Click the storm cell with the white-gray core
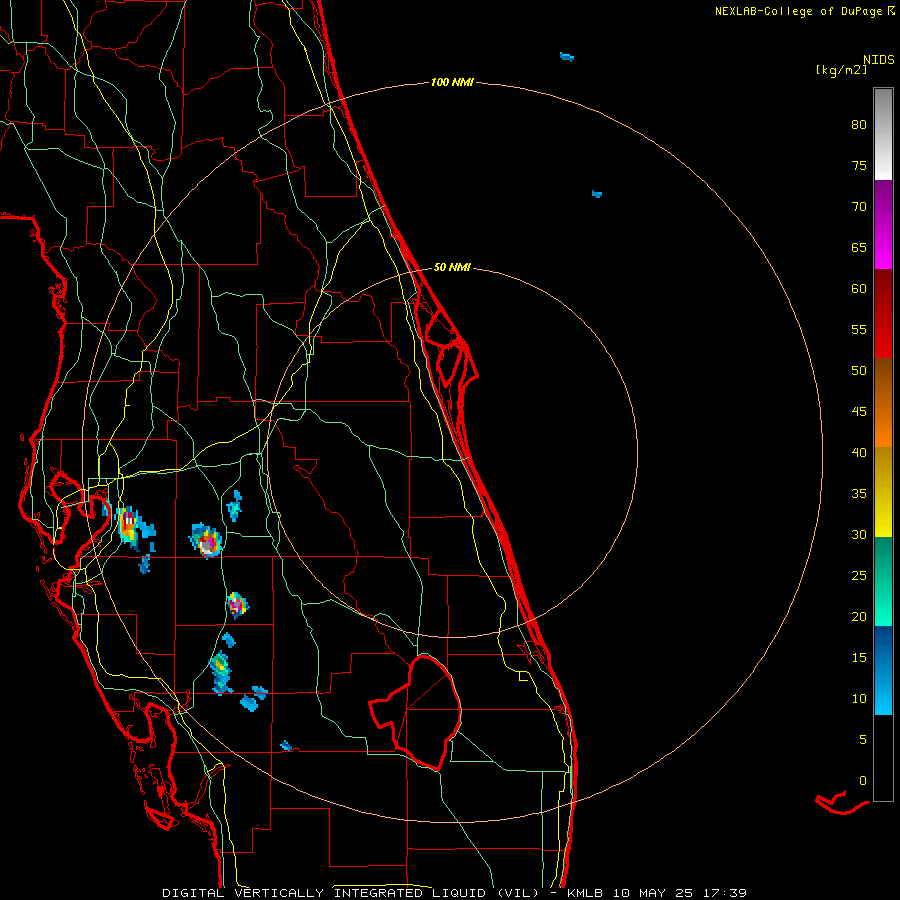Viewport: 900px width, 900px height. [x=207, y=541]
